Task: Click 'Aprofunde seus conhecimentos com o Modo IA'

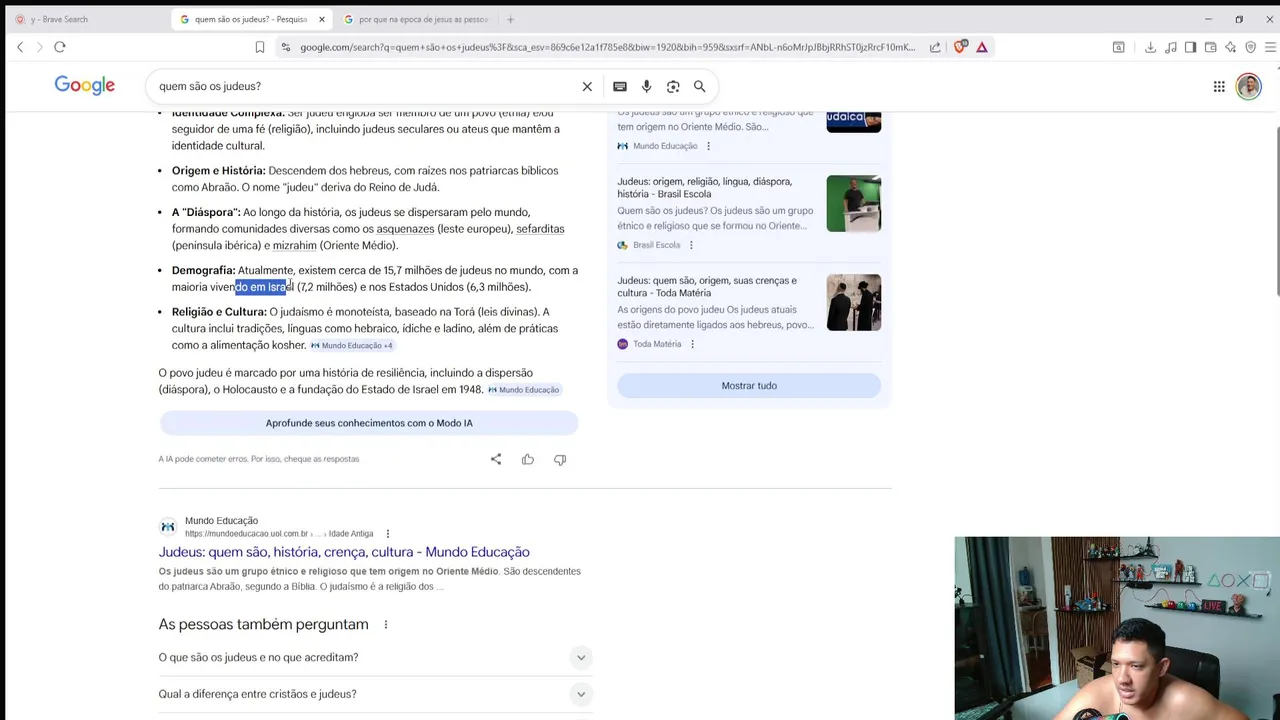Action: (369, 423)
